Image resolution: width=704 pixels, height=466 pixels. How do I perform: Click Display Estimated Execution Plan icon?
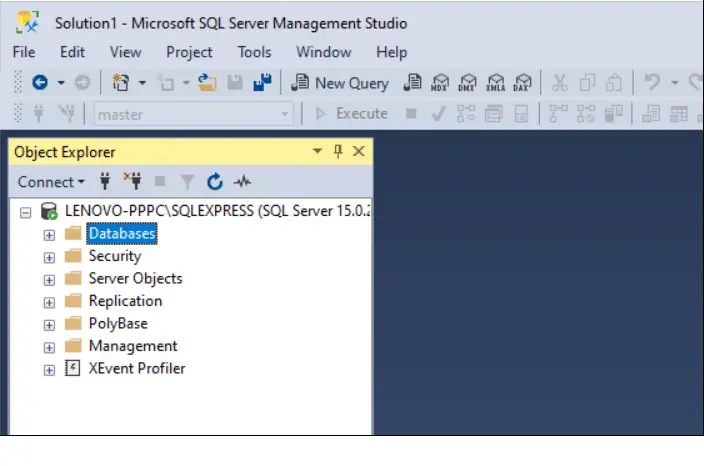coord(466,114)
